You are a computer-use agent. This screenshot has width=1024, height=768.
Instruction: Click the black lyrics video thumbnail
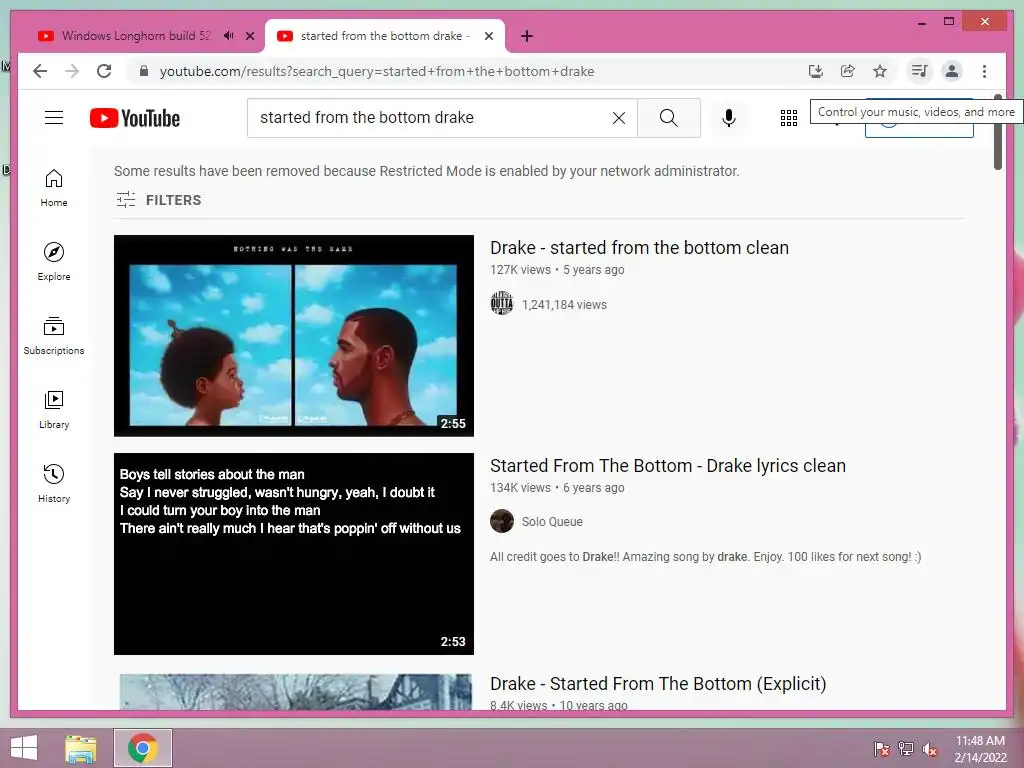294,554
